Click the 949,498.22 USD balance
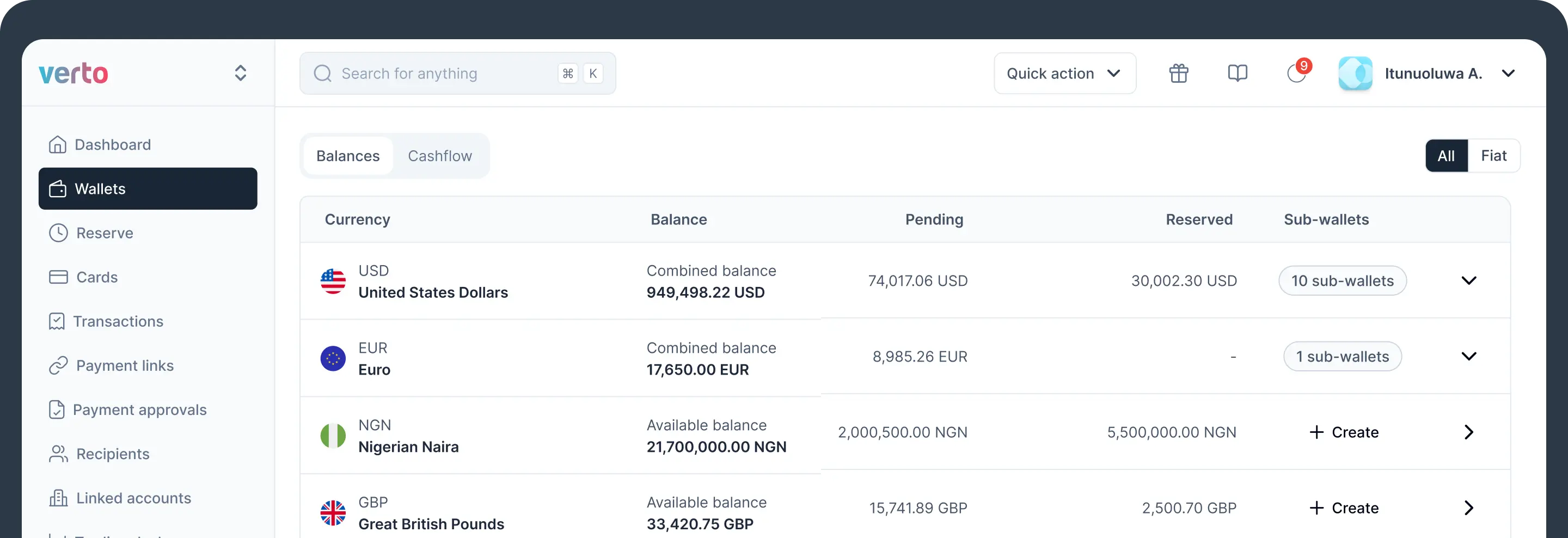The image size is (1568, 538). click(x=706, y=293)
